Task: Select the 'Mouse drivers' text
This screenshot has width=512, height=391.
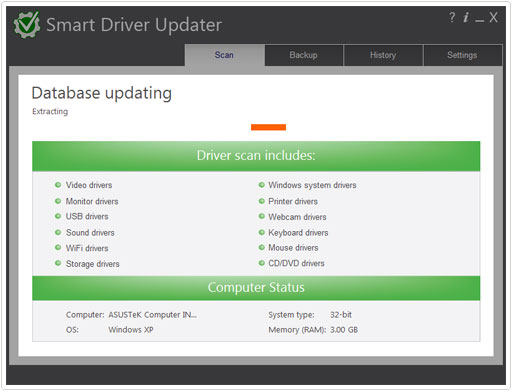Action: pos(293,248)
